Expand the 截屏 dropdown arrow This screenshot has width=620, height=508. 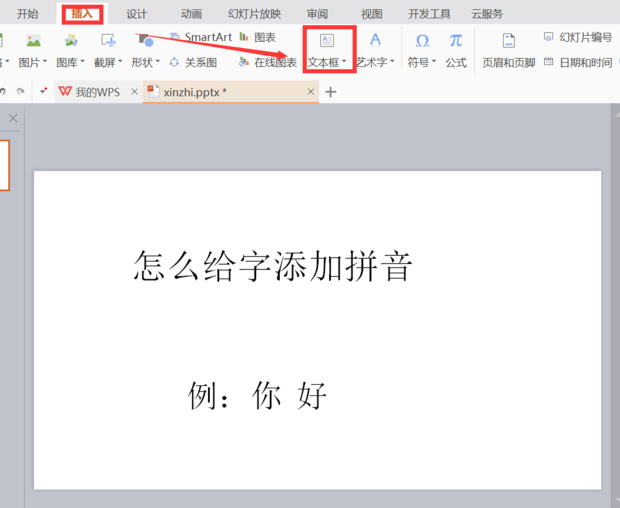coord(120,62)
